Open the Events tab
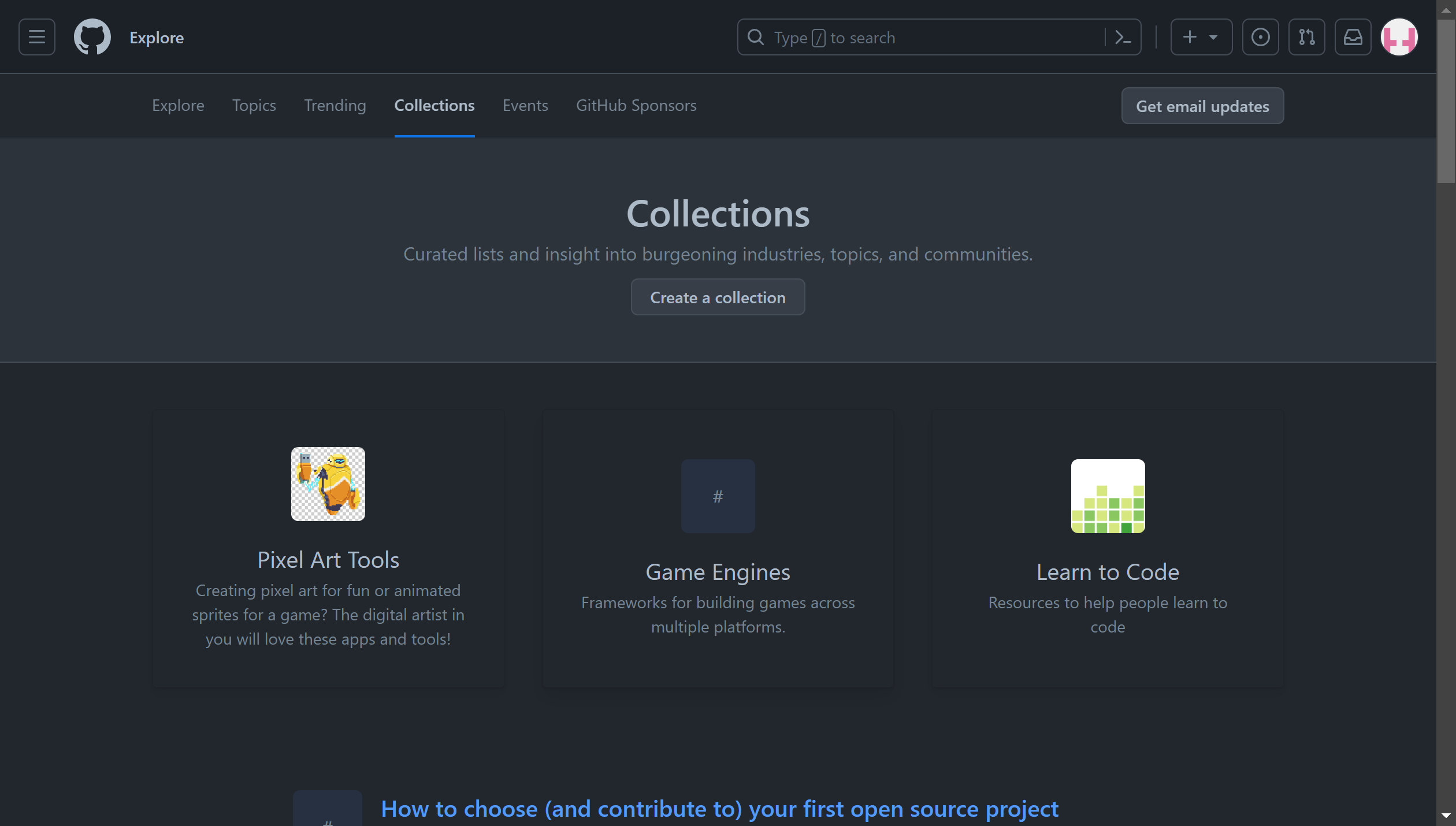The width and height of the screenshot is (1456, 826). tap(525, 106)
